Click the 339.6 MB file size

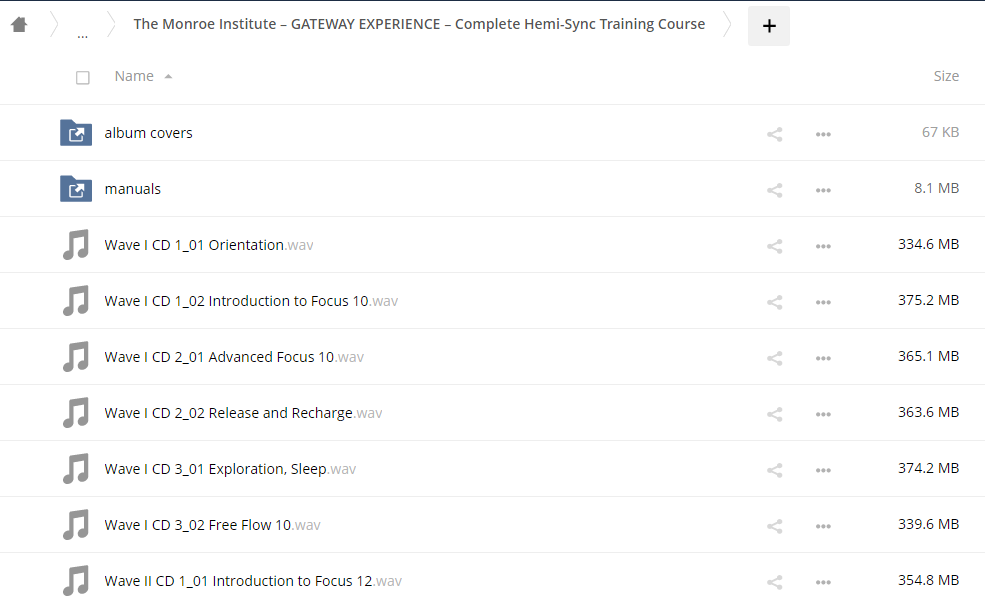pos(928,523)
